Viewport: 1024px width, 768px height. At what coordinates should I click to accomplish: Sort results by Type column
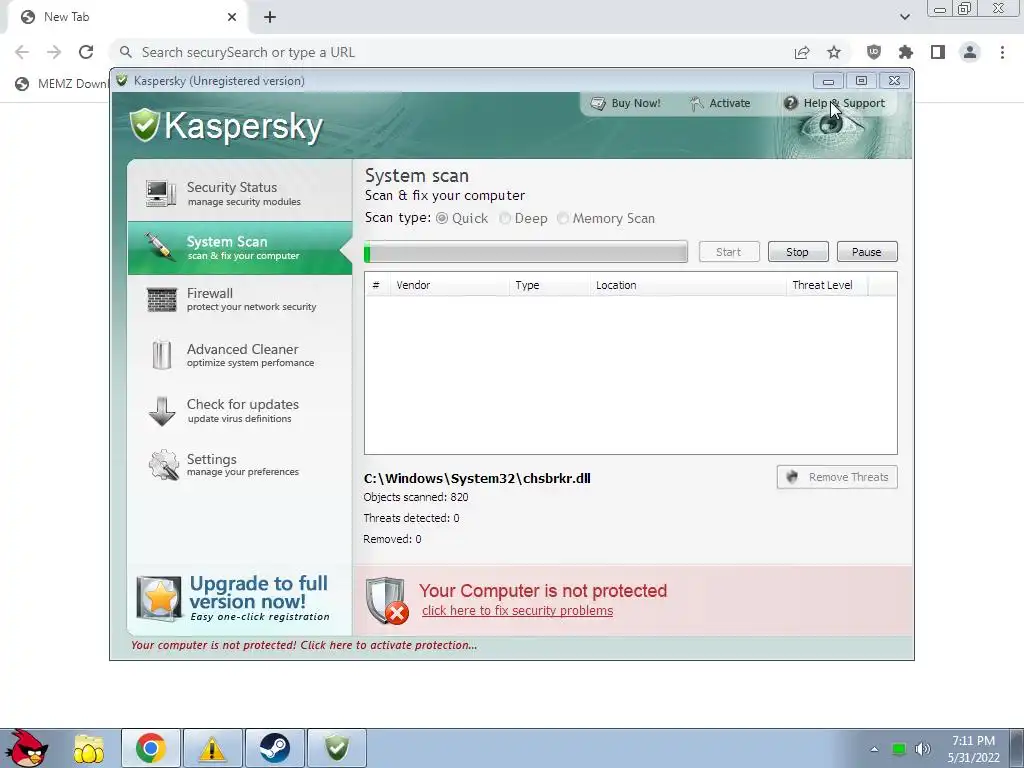(549, 285)
